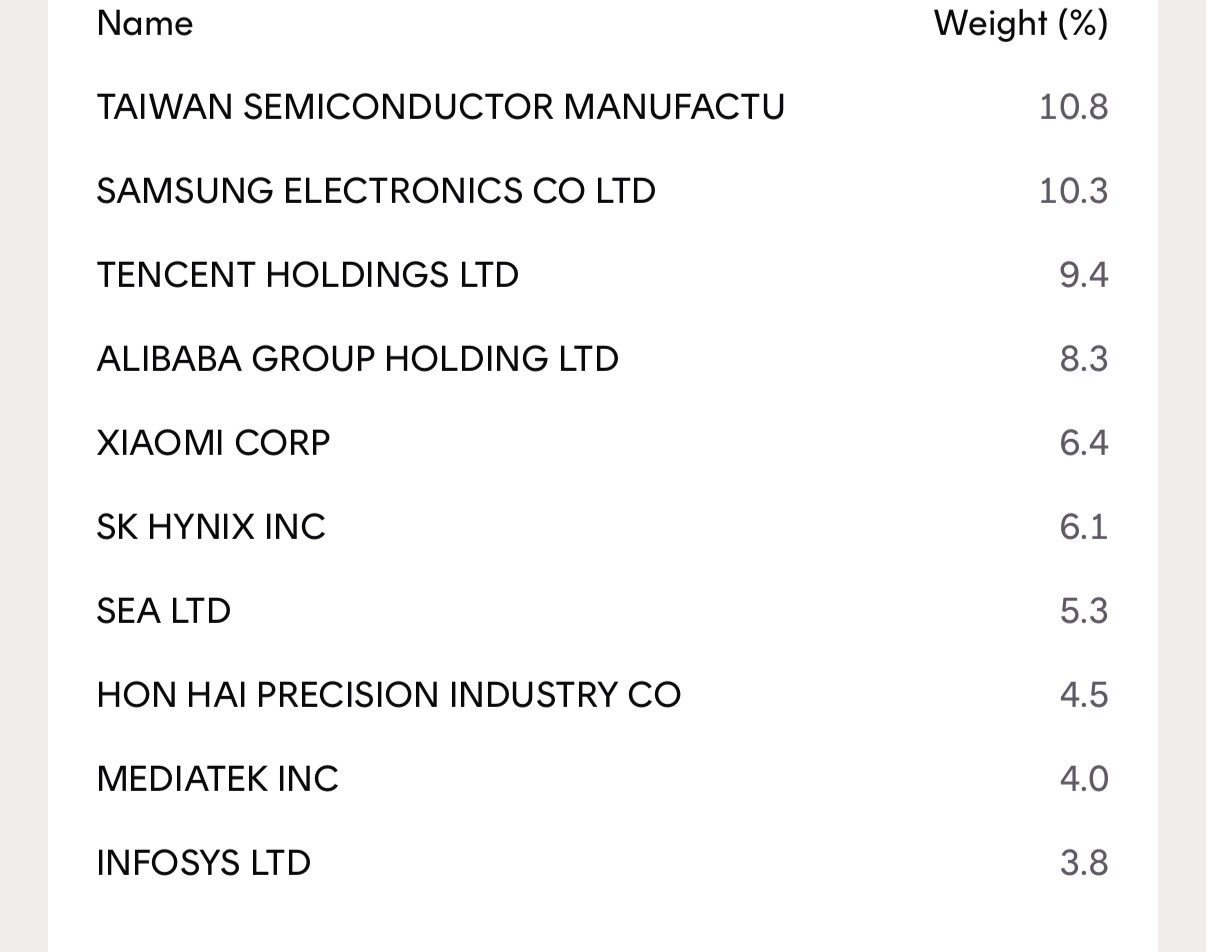1206x952 pixels.
Task: Select SK Hynix Inc holding
Action: point(211,527)
